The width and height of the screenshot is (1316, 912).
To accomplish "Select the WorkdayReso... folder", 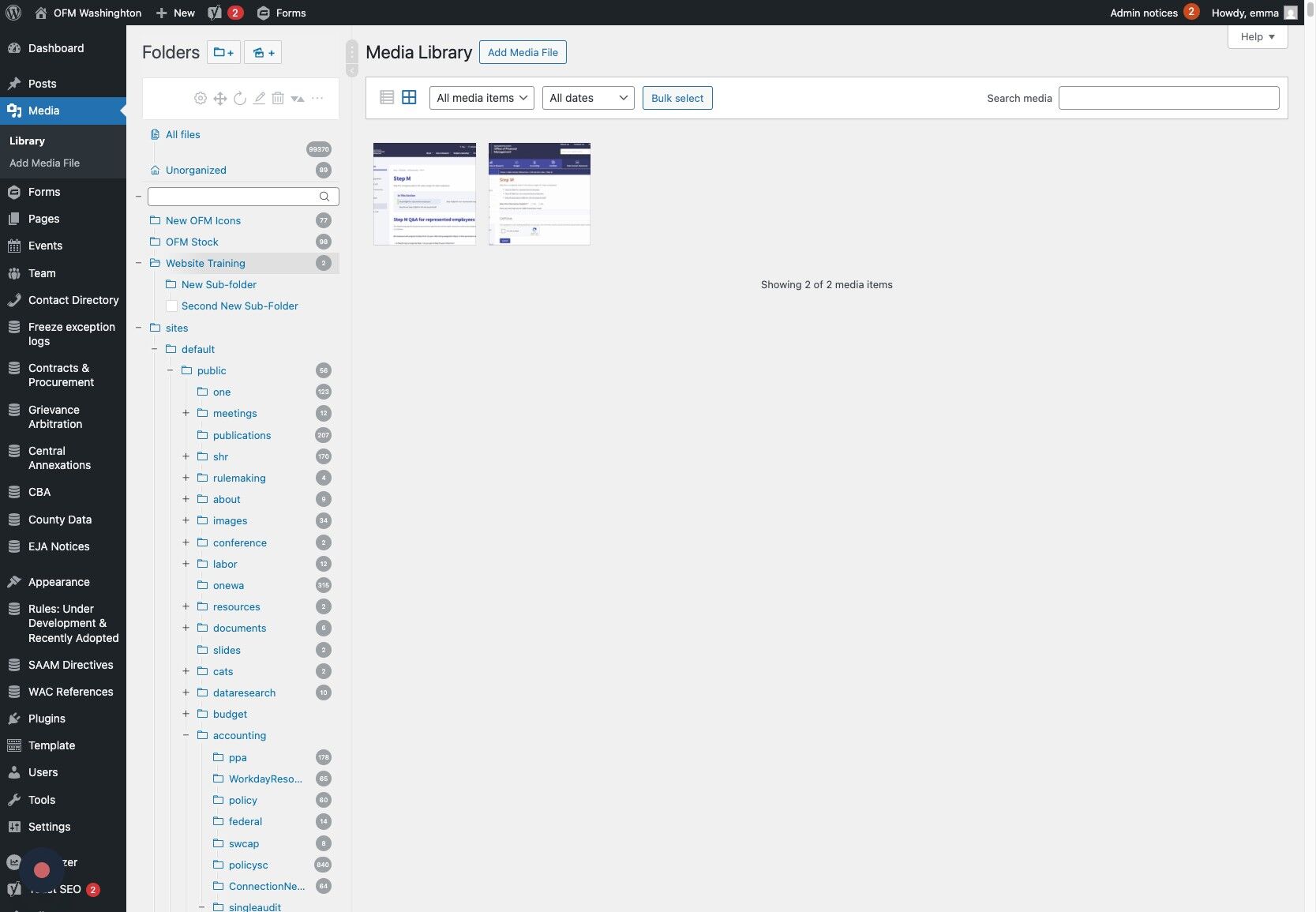I will pos(265,779).
